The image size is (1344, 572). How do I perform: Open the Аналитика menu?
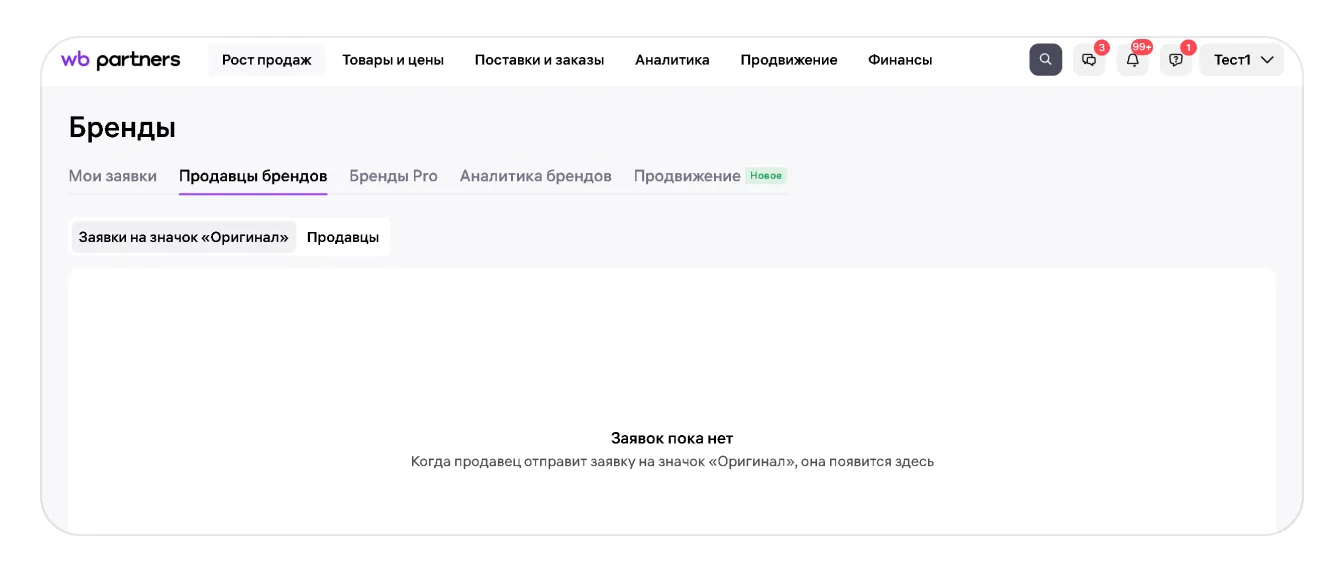click(672, 60)
